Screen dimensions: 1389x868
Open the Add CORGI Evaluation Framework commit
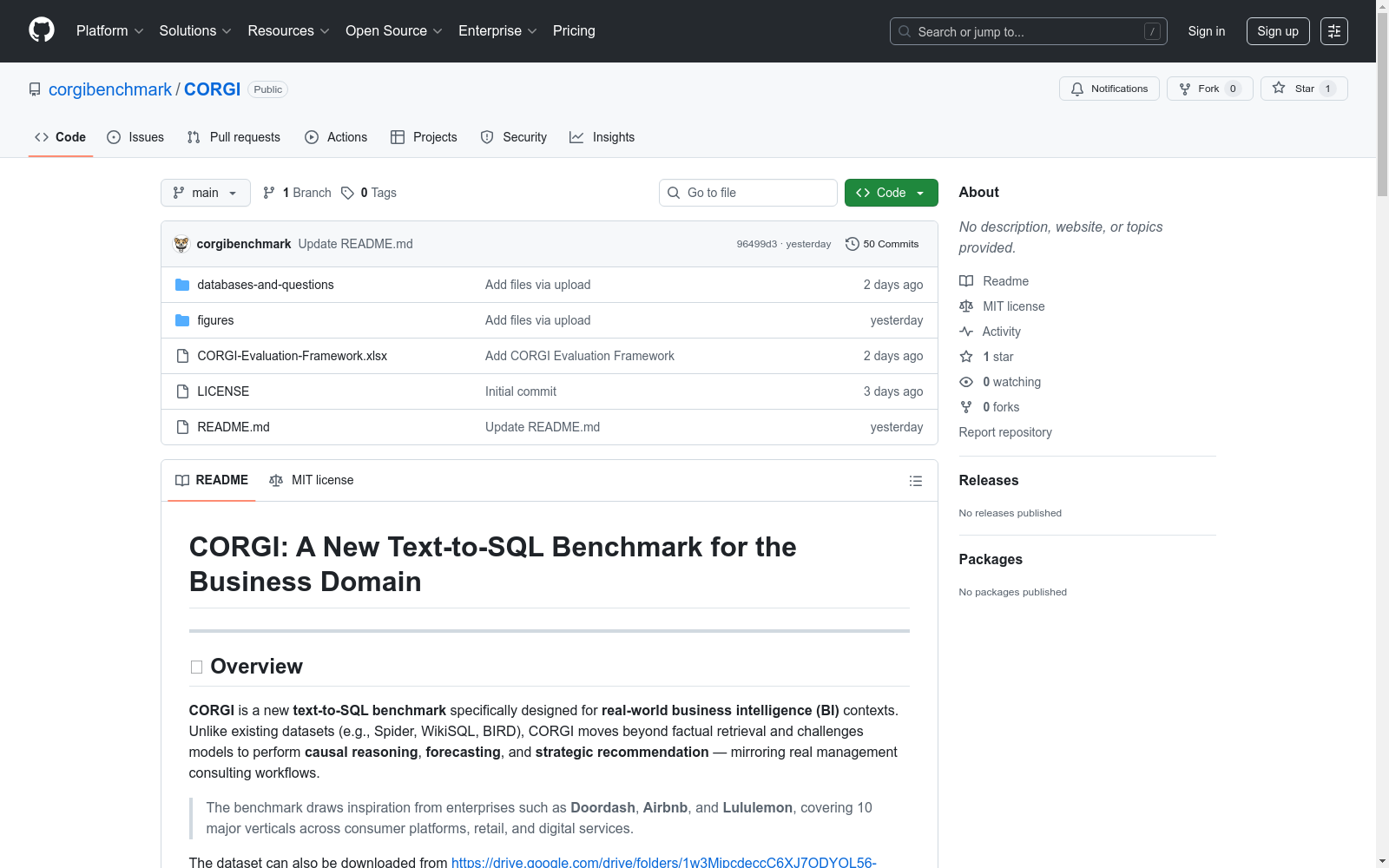click(580, 356)
